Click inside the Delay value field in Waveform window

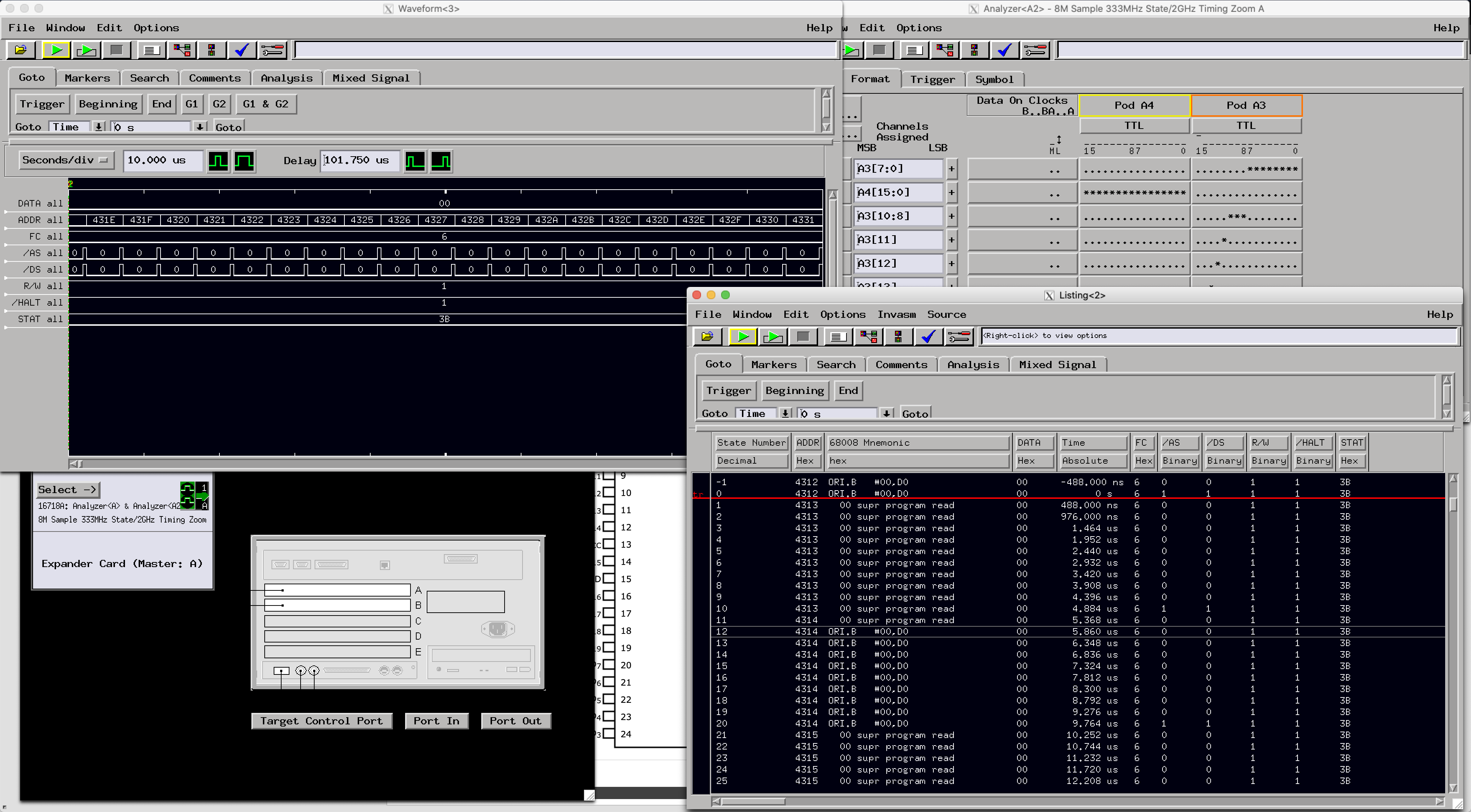359,161
